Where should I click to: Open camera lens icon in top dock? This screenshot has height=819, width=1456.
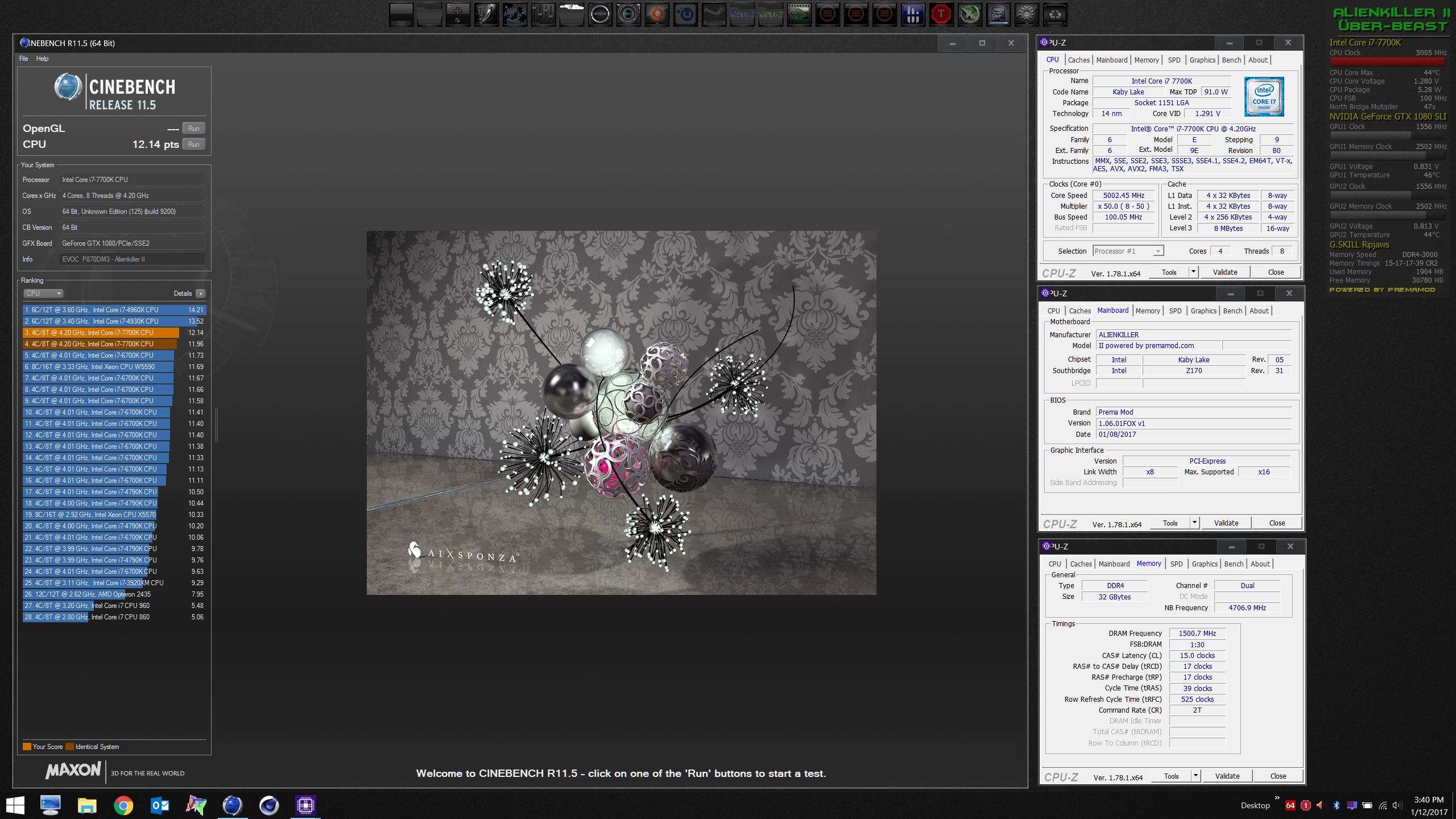click(x=628, y=14)
